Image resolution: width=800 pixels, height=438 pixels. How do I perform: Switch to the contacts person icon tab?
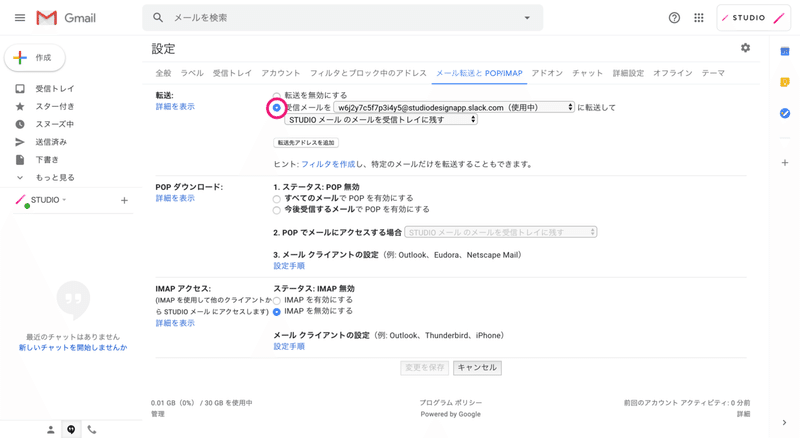click(x=51, y=430)
